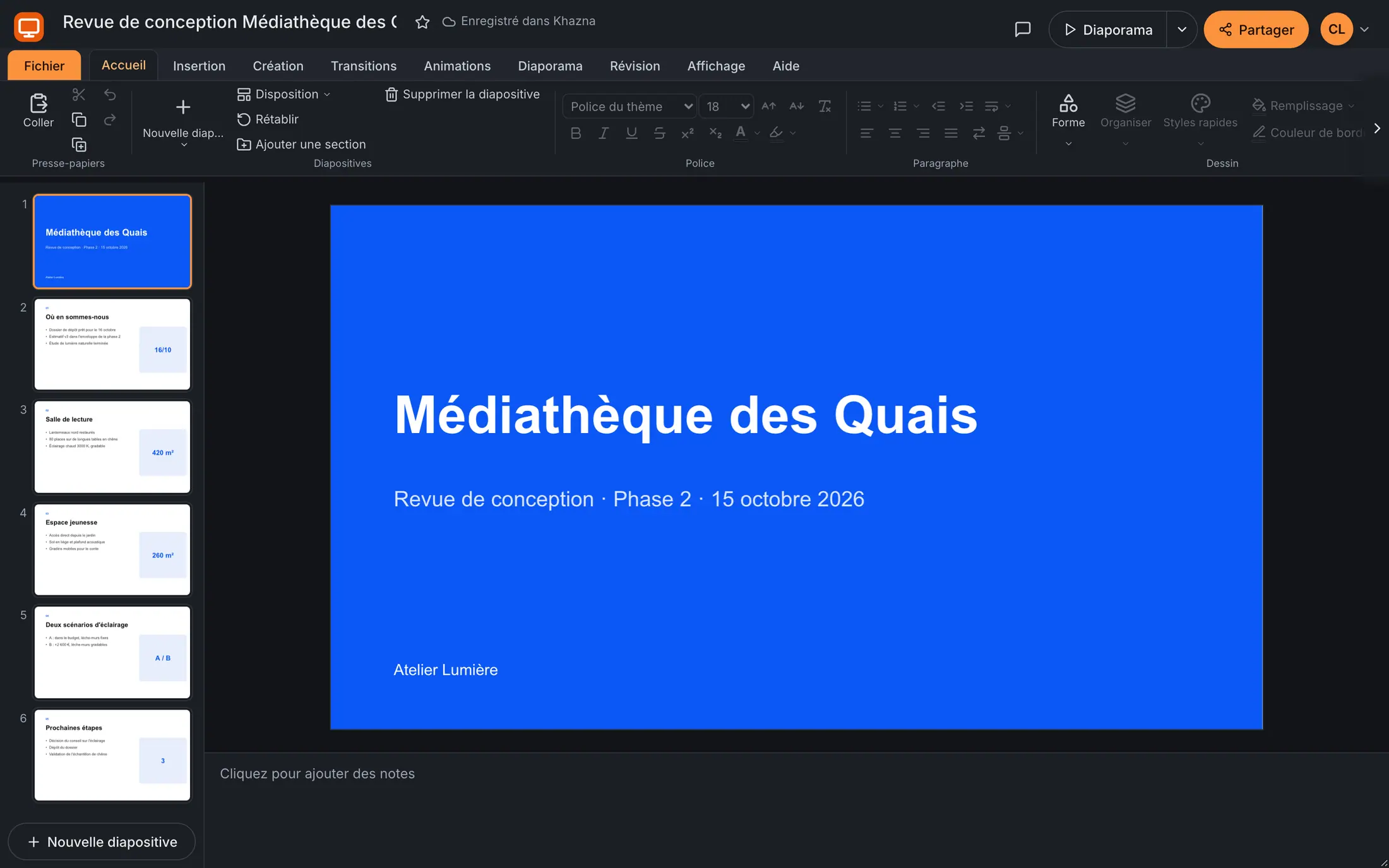Open the font size 18 dropdown

[727, 106]
